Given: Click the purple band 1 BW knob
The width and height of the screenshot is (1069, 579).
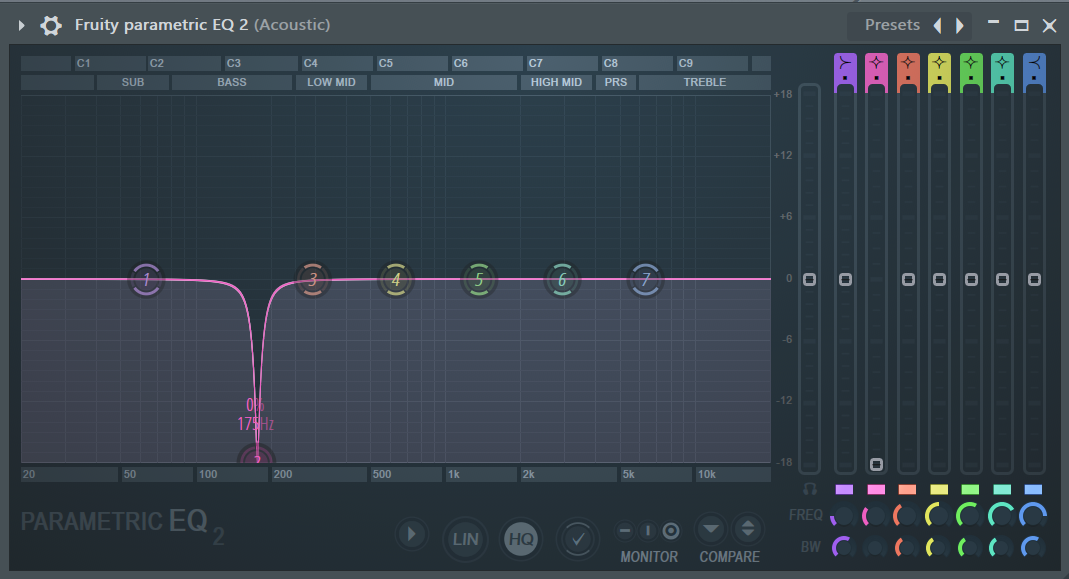Looking at the screenshot, I should 843,547.
